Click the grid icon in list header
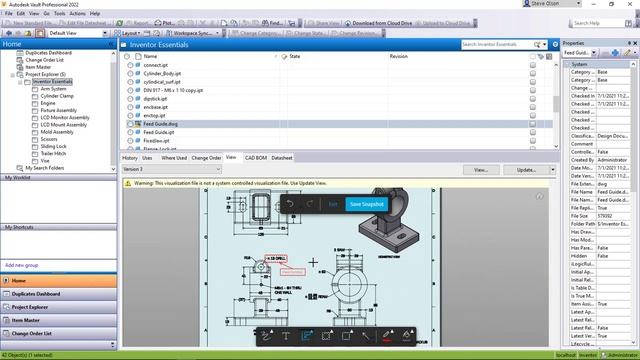 point(549,56)
